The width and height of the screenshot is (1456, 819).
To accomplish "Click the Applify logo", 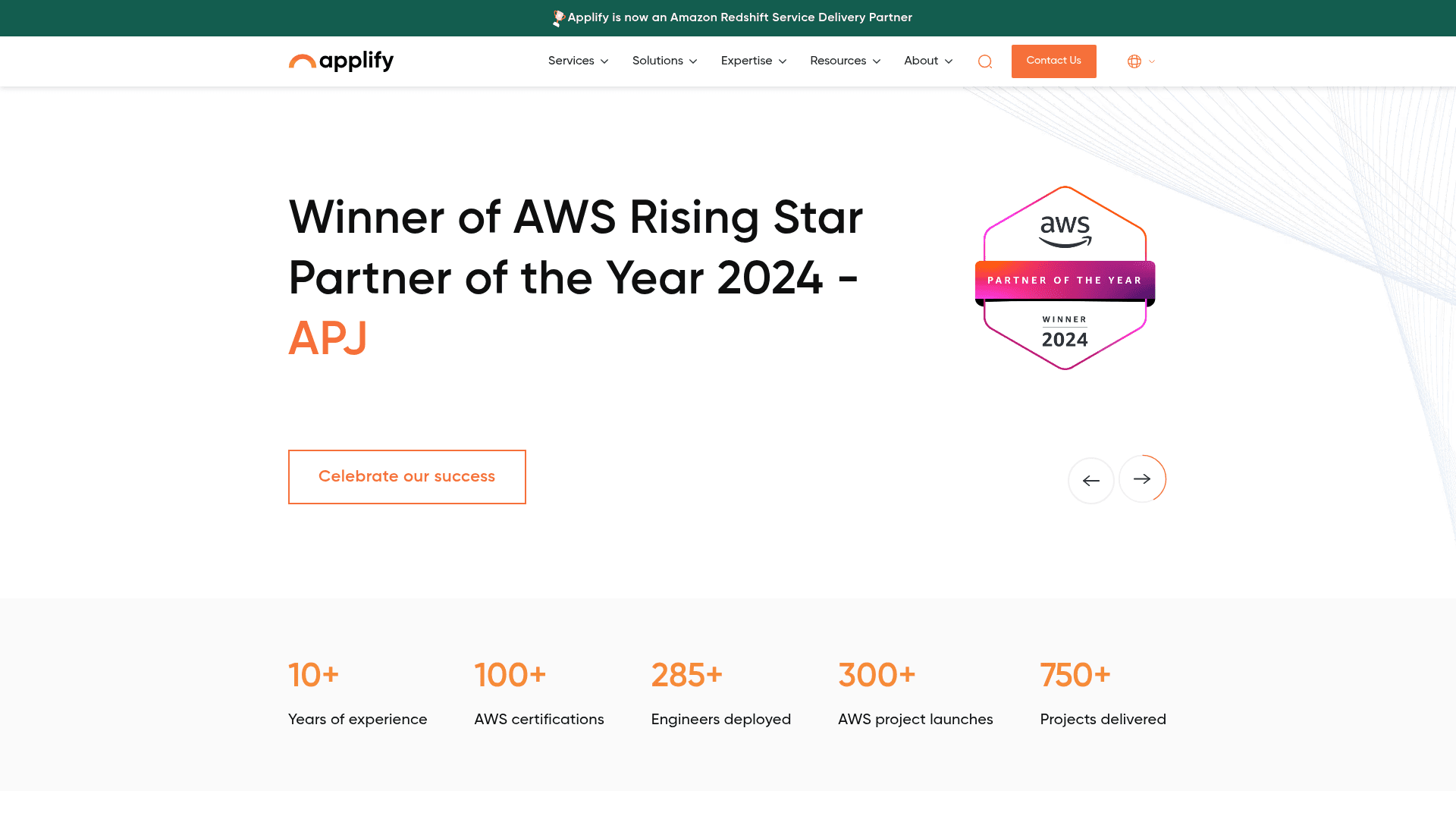I will coord(340,61).
